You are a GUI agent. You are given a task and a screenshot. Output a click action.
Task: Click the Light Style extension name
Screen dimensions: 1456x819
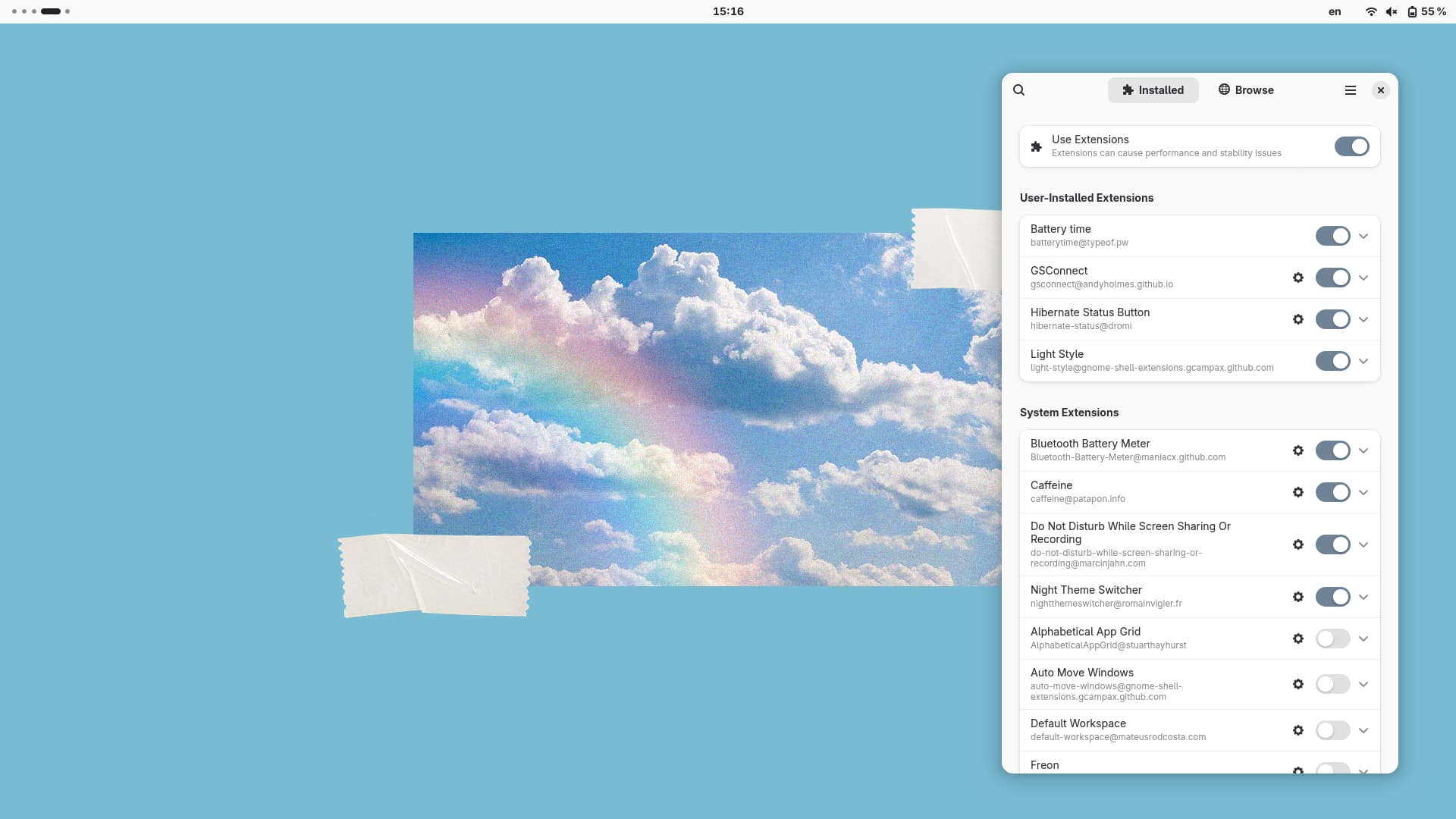pos(1056,354)
